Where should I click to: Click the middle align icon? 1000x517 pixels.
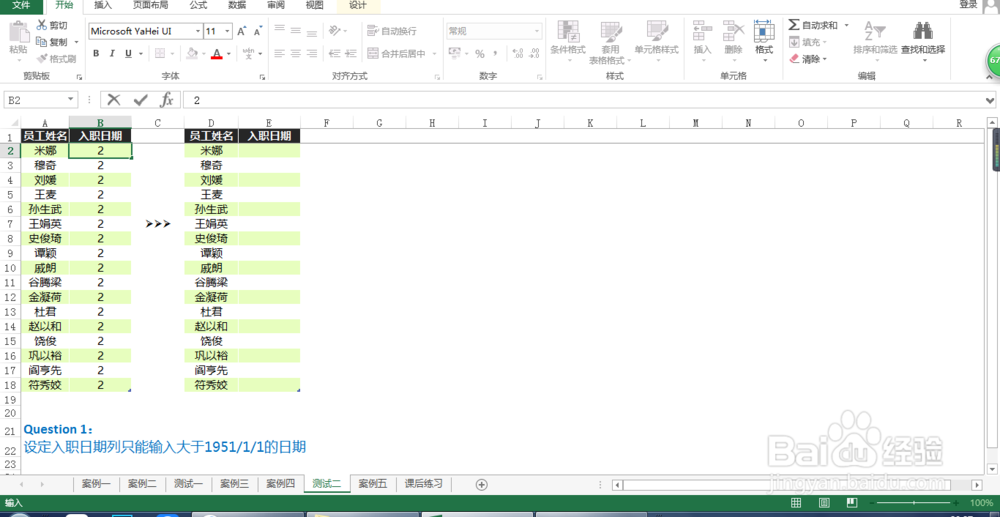click(x=295, y=30)
